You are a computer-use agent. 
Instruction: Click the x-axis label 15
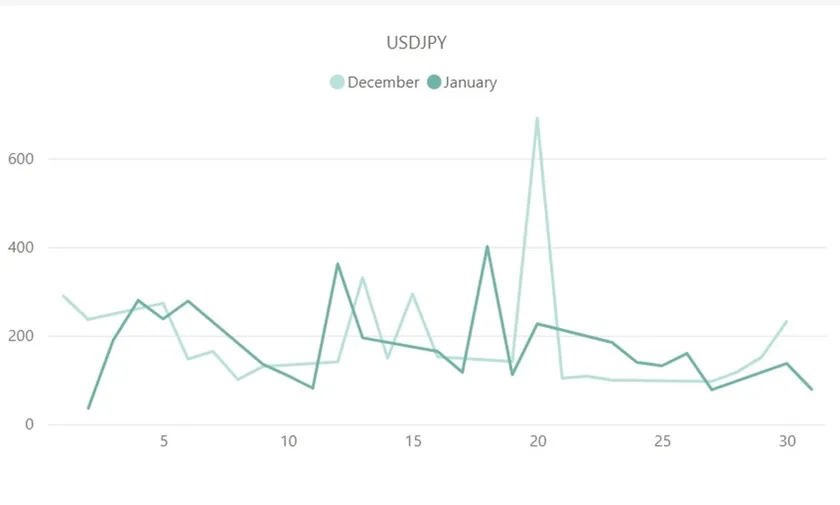pyautogui.click(x=412, y=442)
